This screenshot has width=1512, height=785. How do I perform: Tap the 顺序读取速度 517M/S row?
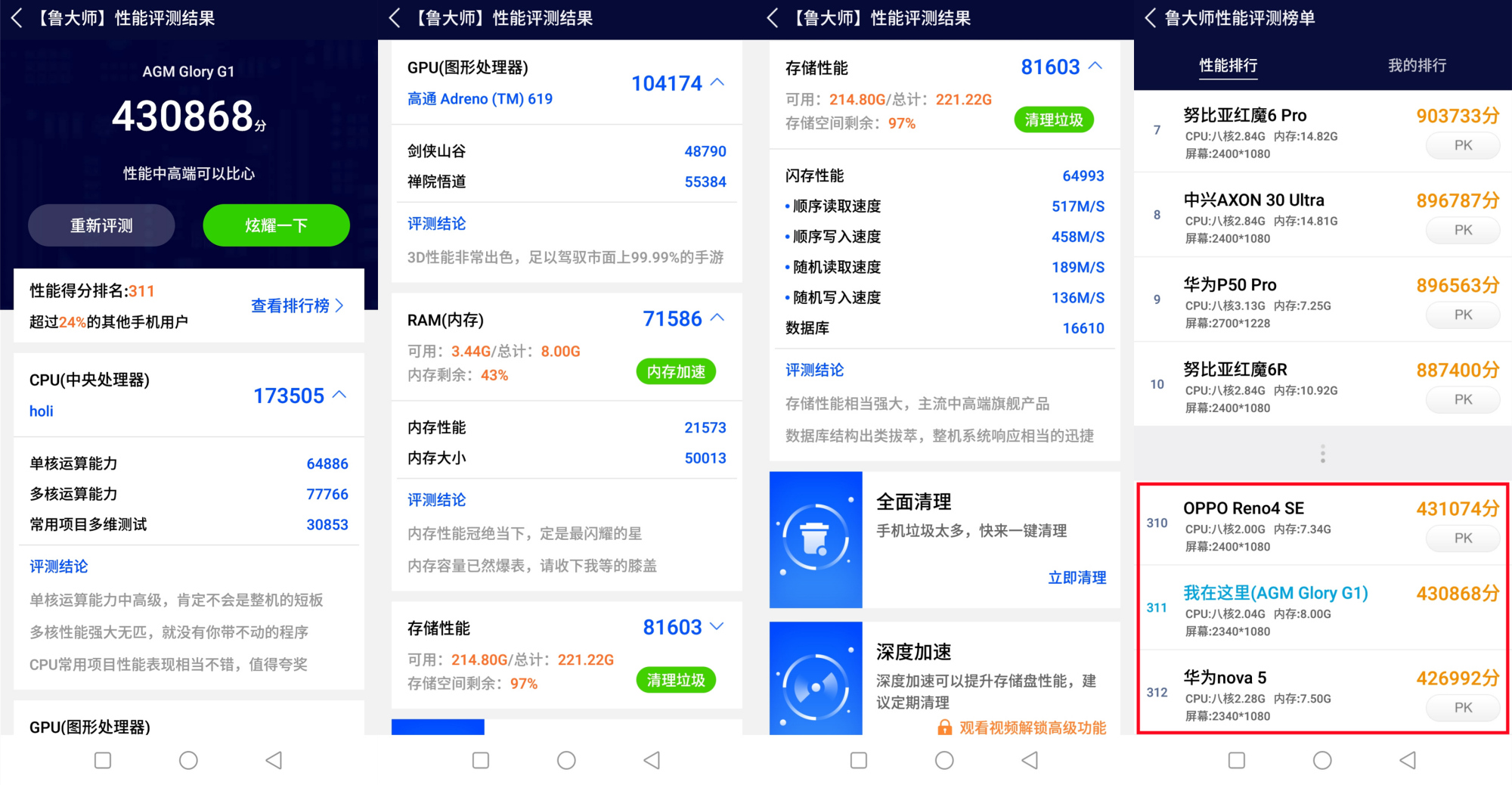pyautogui.click(x=945, y=206)
